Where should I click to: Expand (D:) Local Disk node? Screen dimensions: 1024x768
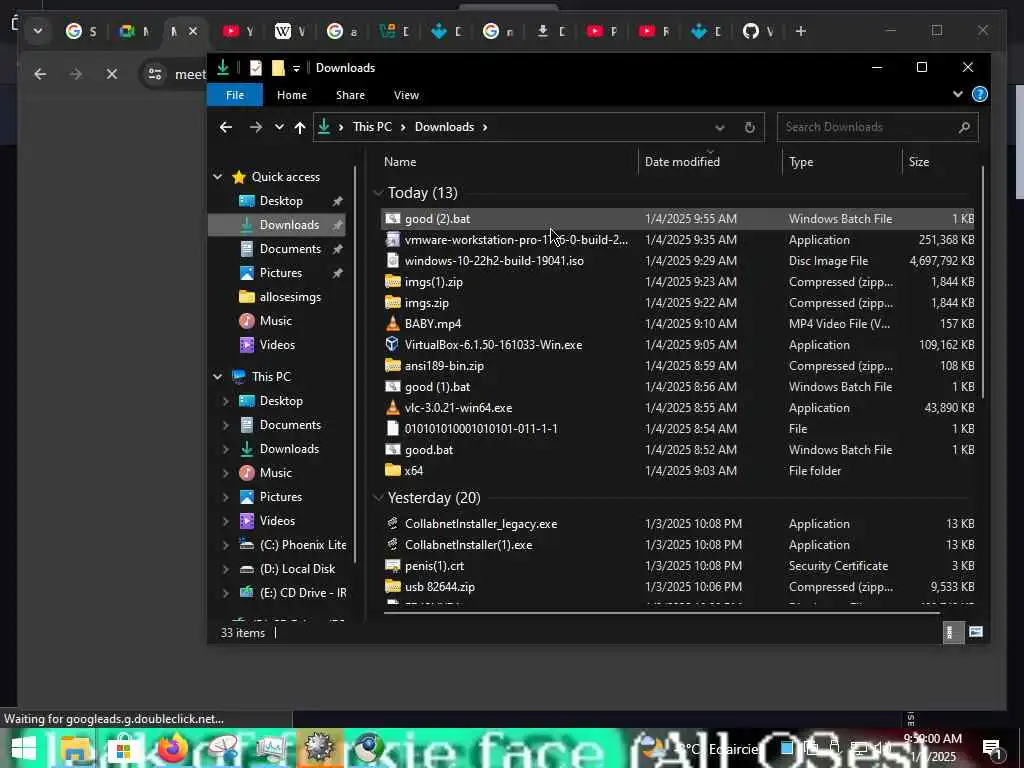point(225,569)
